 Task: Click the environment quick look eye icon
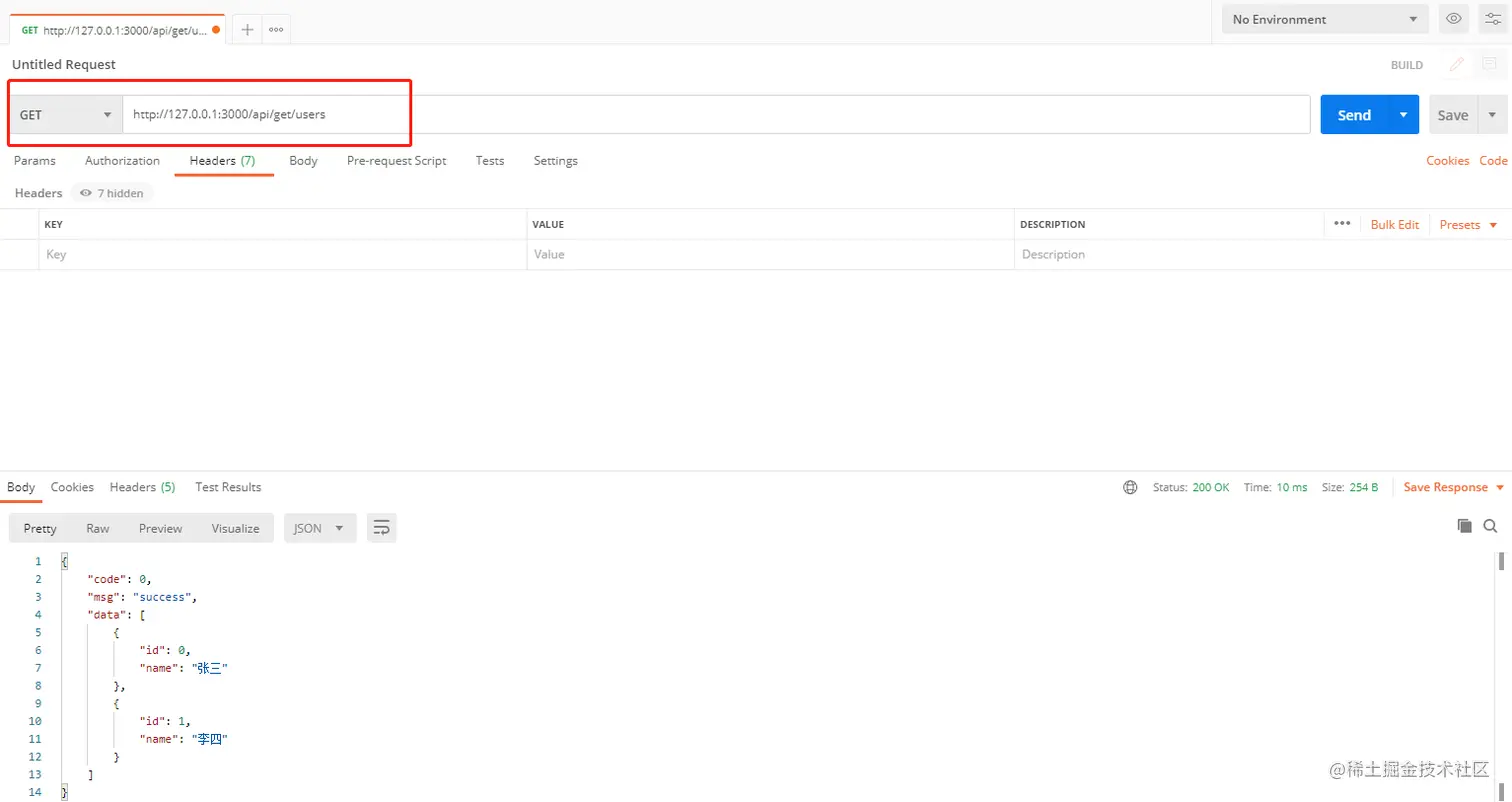1453,19
